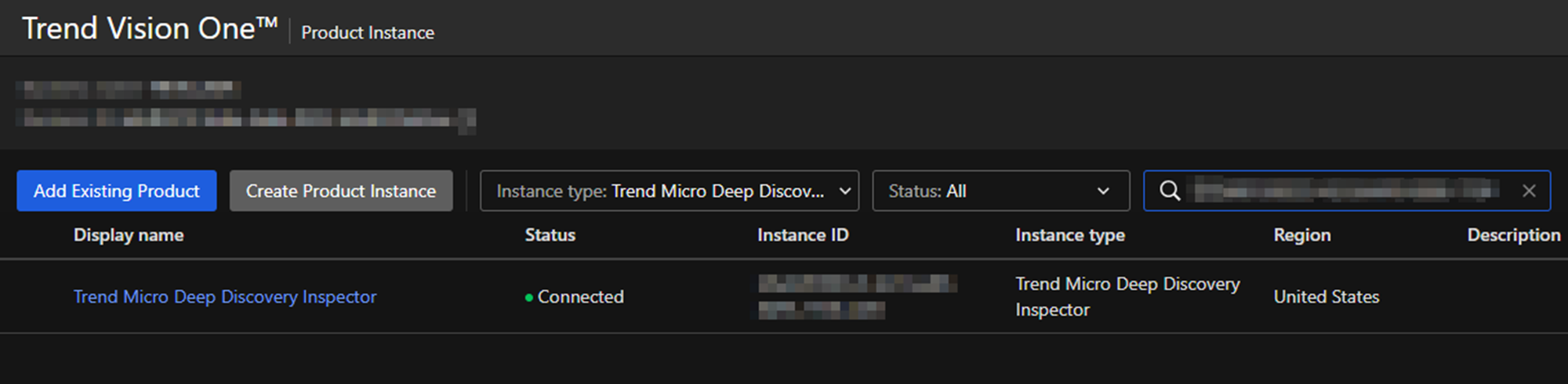The height and width of the screenshot is (384, 1568).
Task: Click the row's Instance type cell text
Action: (x=1127, y=296)
